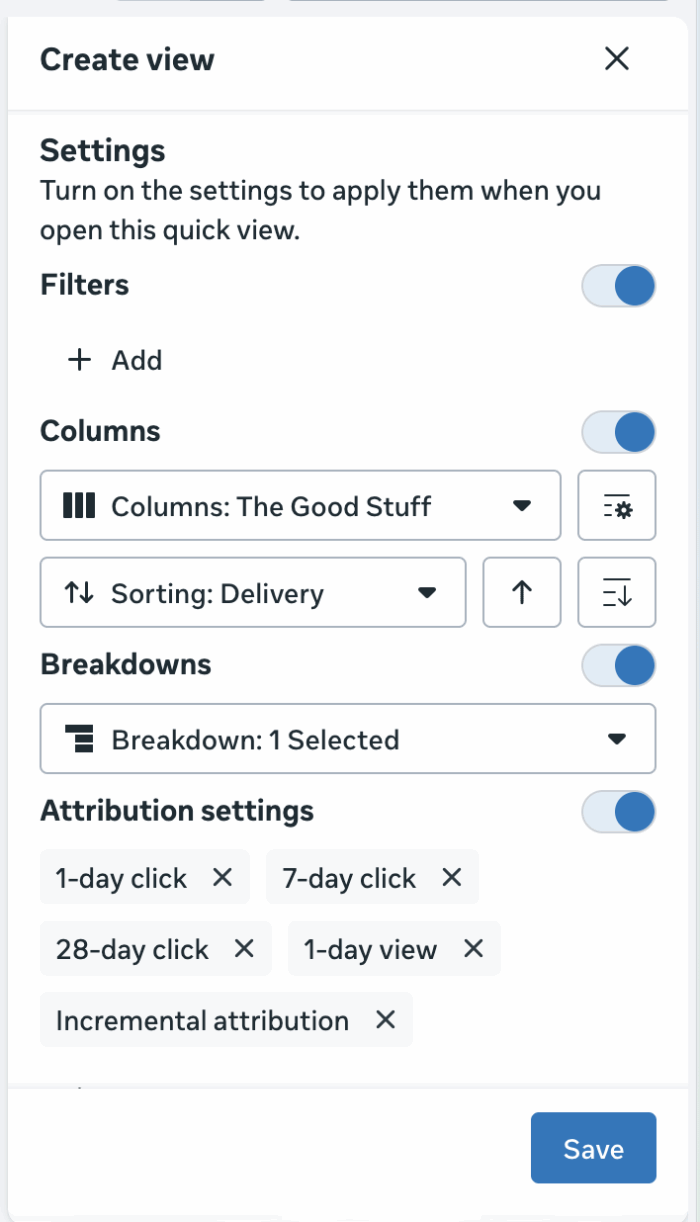
Task: Close the Create view panel
Action: click(x=617, y=59)
